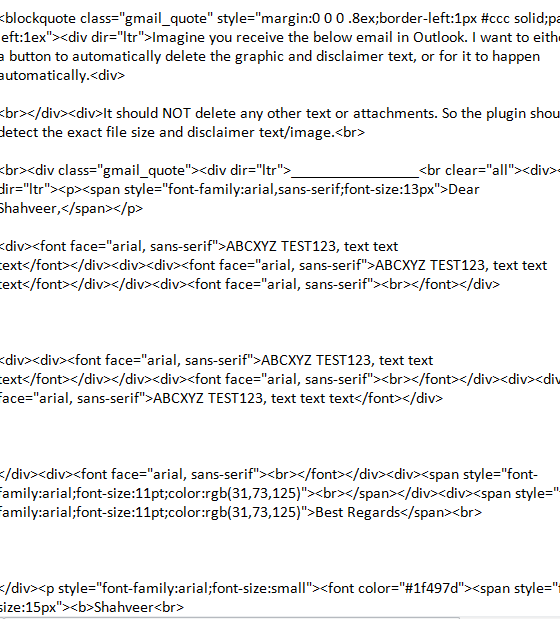The height and width of the screenshot is (619, 560).
Task: Click the word 'NOT' in the text
Action: 176,113
